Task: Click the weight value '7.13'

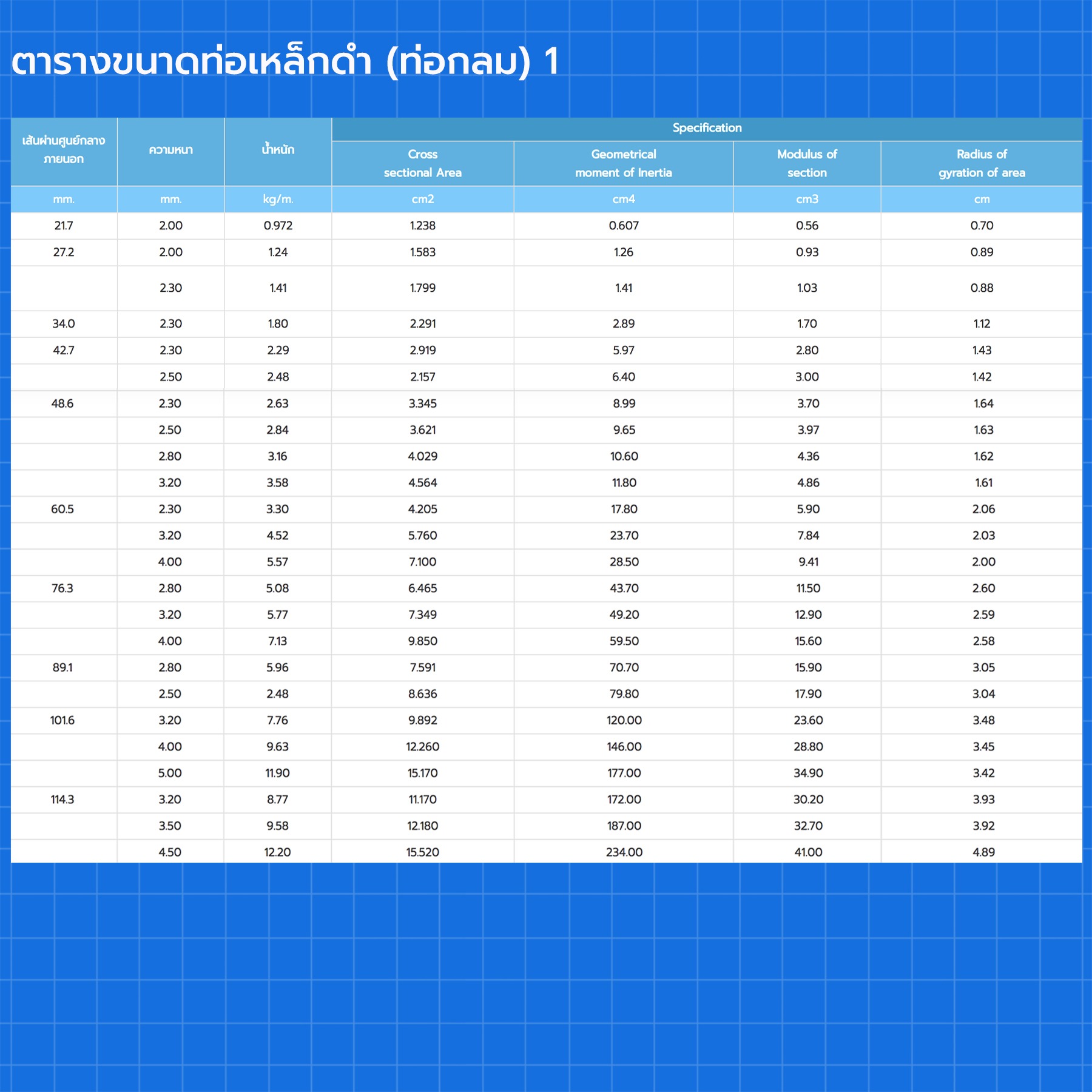Action: click(x=277, y=641)
